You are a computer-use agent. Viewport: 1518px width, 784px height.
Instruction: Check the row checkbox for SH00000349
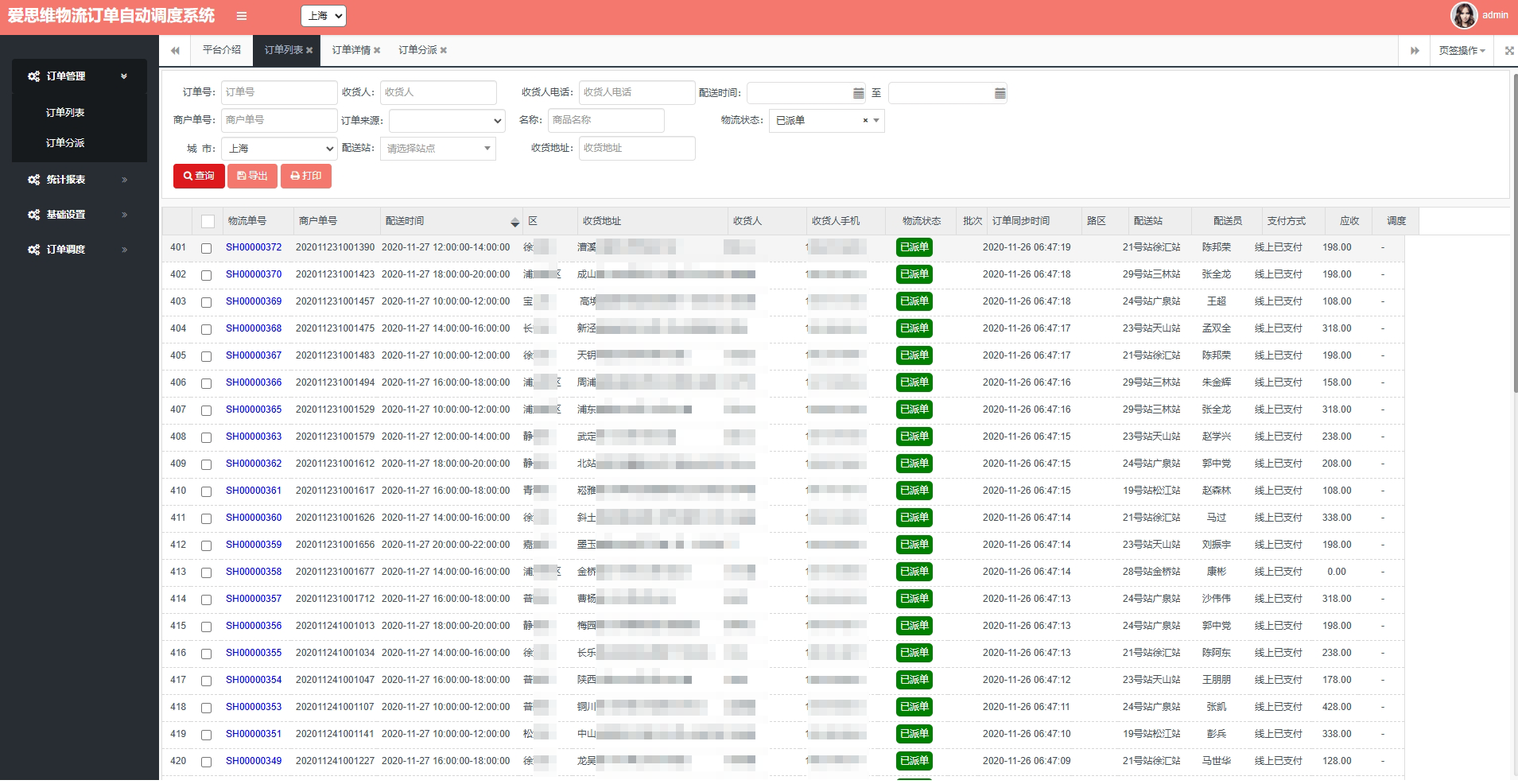(x=206, y=762)
